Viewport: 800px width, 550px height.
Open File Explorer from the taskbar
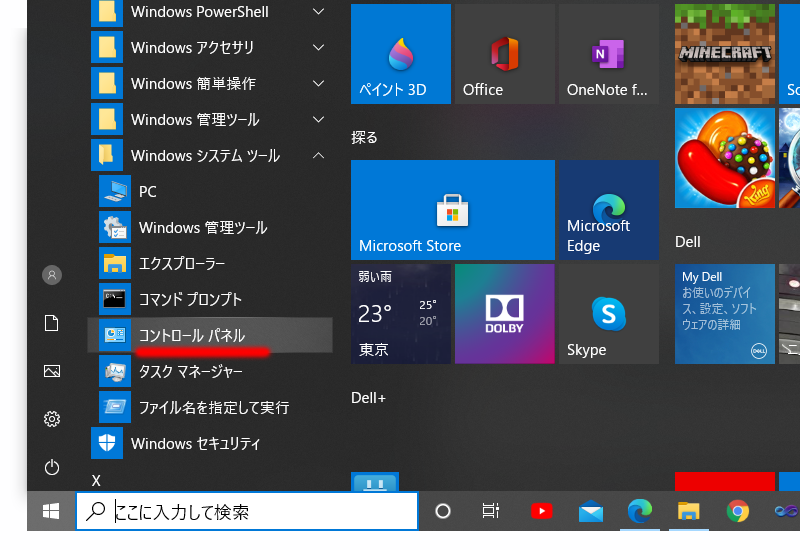click(688, 511)
